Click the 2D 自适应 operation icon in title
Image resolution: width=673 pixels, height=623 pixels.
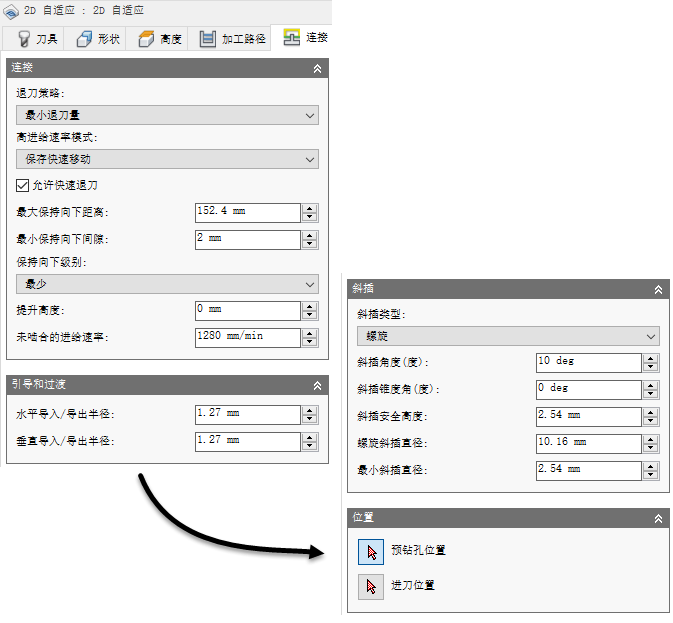(x=11, y=11)
